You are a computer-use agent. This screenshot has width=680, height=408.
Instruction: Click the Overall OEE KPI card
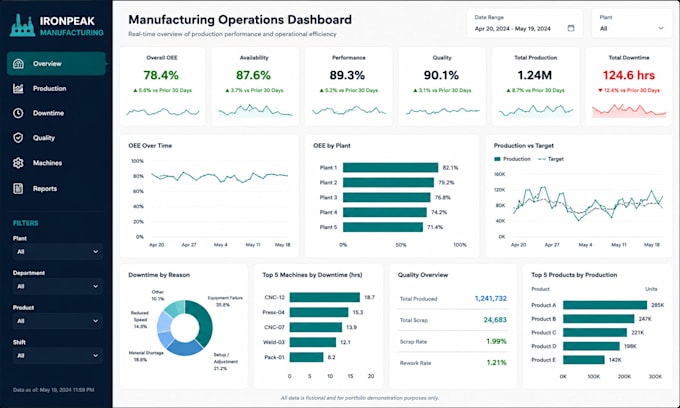(x=162, y=87)
